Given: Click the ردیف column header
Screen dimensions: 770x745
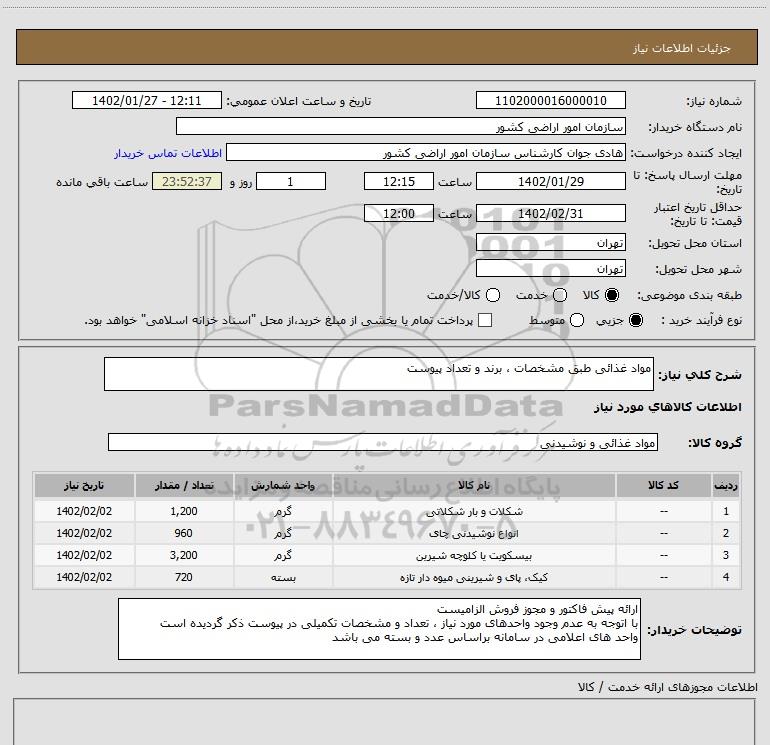Looking at the screenshot, I should coord(726,486).
